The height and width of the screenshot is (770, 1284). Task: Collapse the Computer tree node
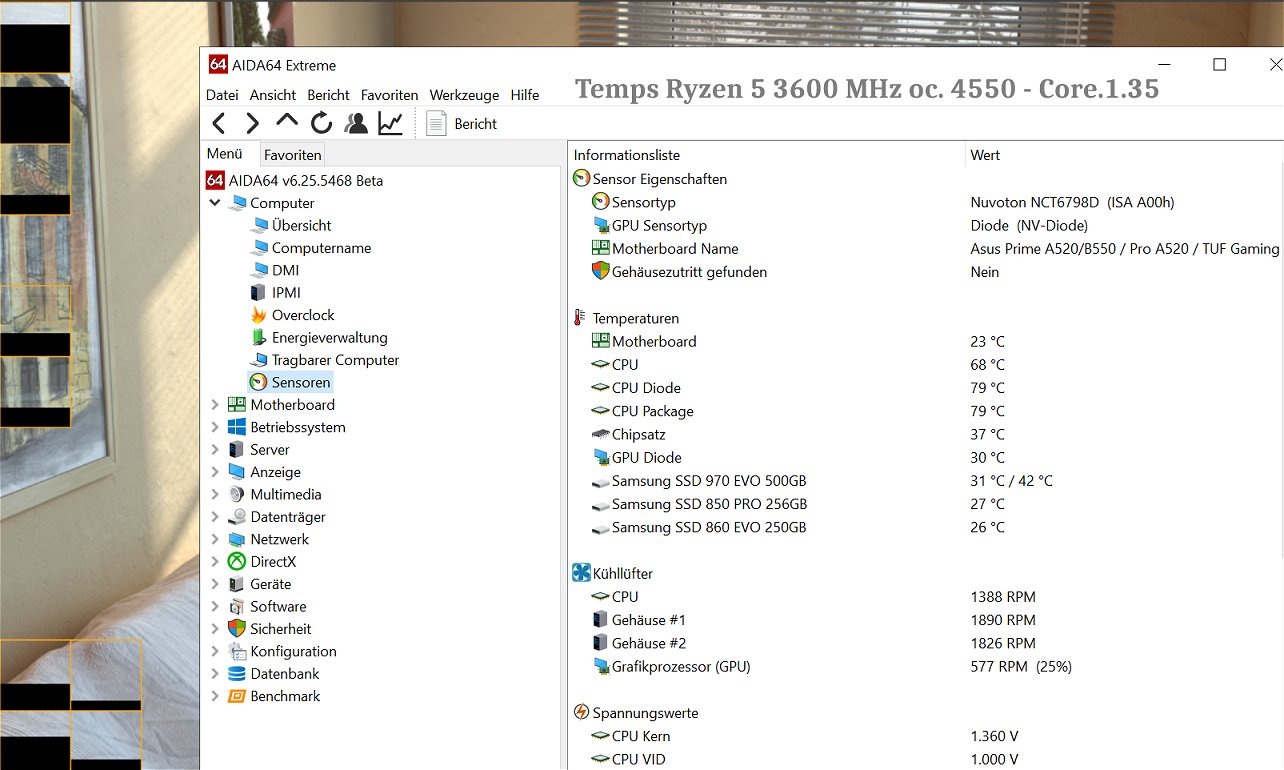[x=215, y=203]
